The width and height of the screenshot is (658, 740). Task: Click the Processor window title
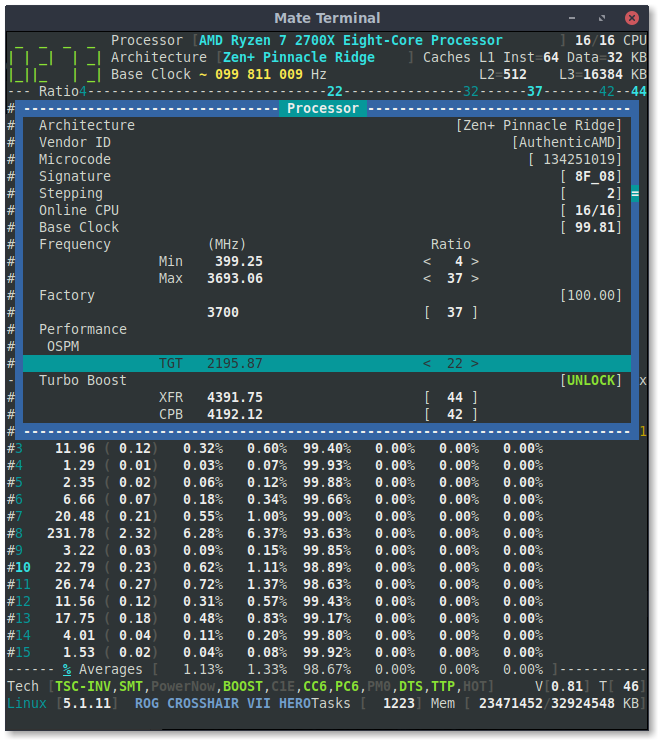pyautogui.click(x=323, y=108)
